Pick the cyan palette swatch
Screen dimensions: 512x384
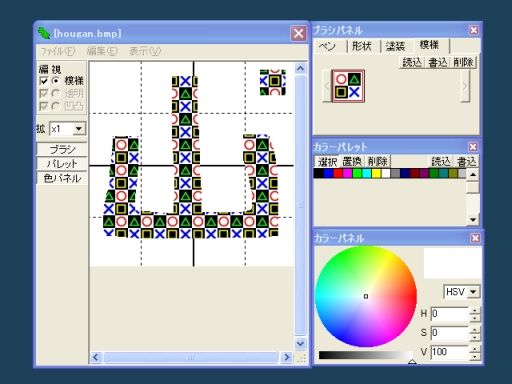[x=367, y=173]
